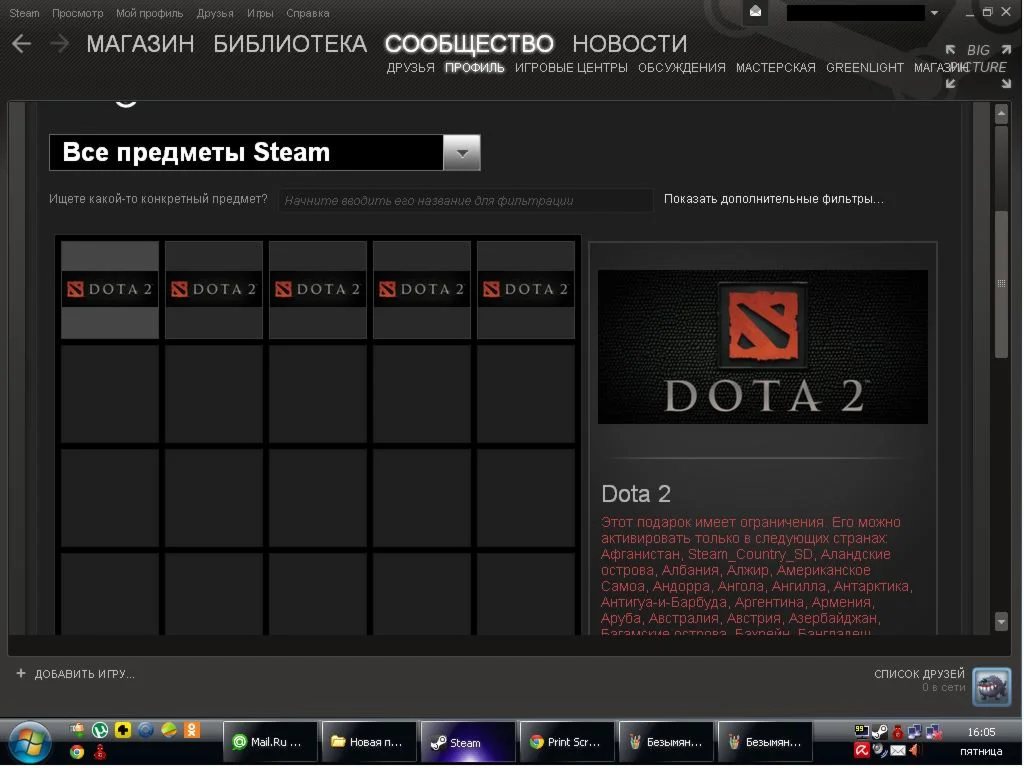The width and height of the screenshot is (1024, 768).
Task: Open the 'Все предметы Steam' dropdown
Action: (460, 152)
